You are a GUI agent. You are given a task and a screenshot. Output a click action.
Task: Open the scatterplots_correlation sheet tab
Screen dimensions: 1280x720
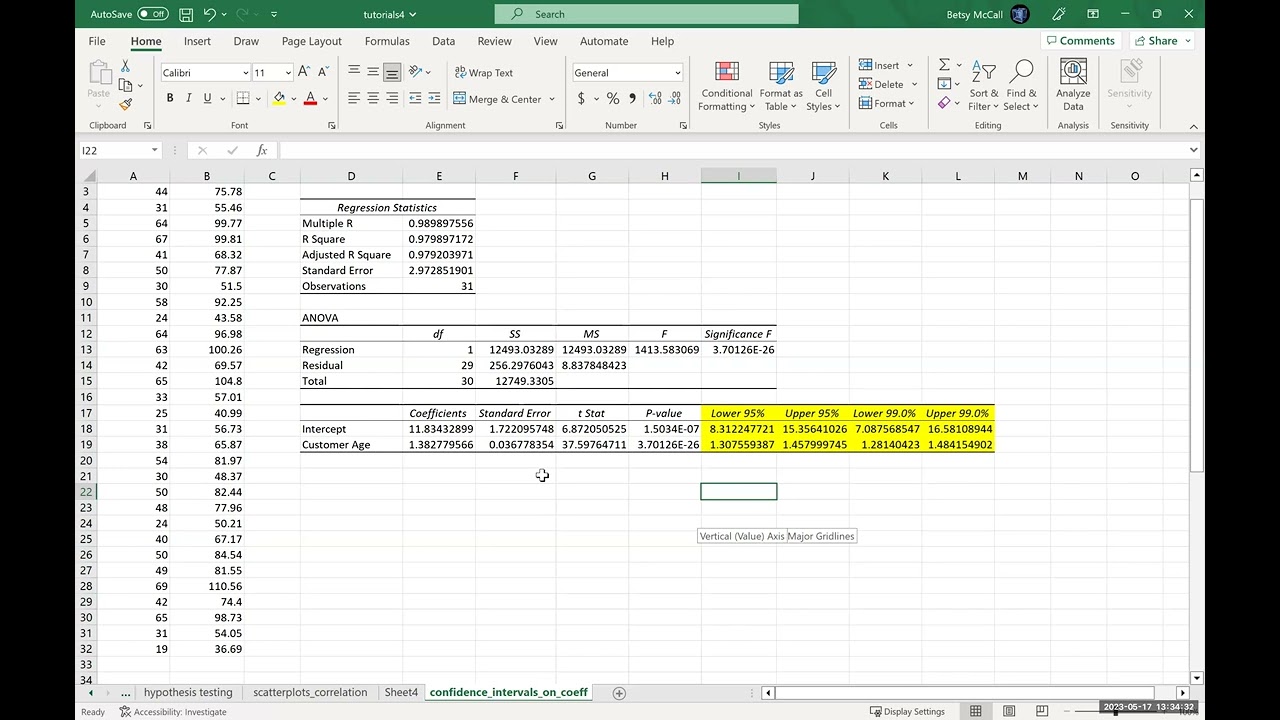click(310, 692)
